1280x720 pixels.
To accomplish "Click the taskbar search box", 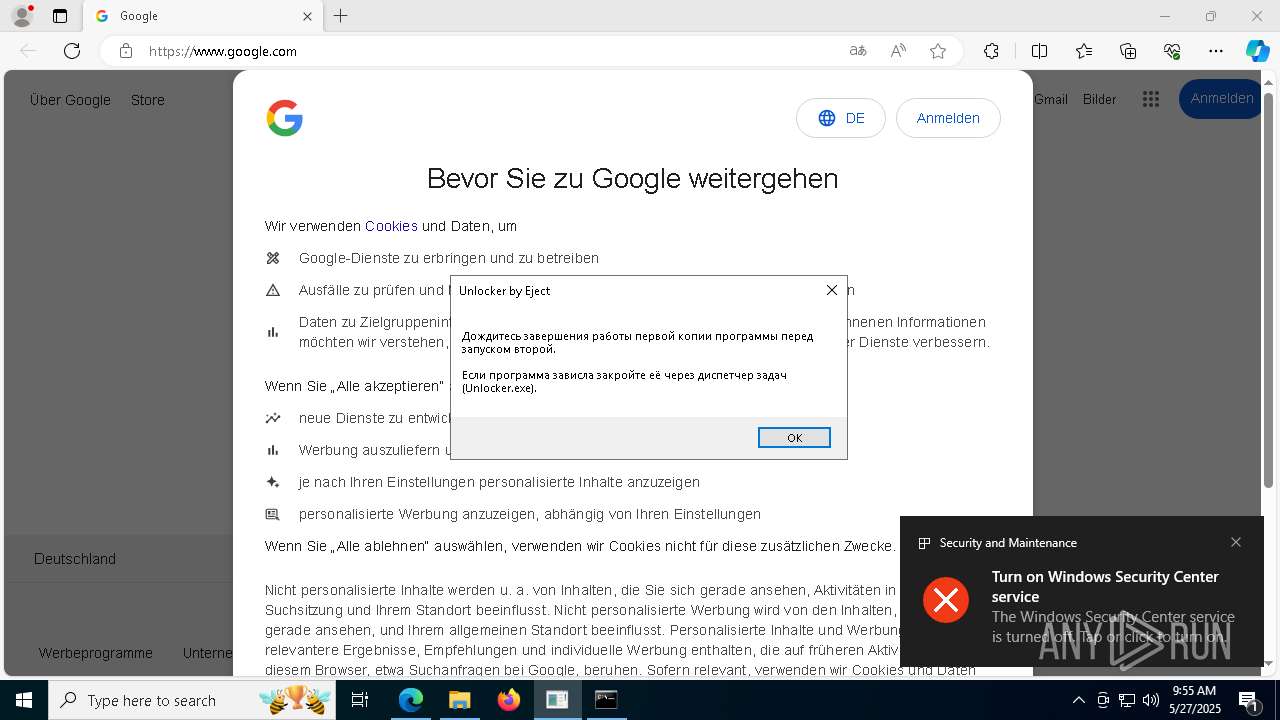I will [x=192, y=700].
